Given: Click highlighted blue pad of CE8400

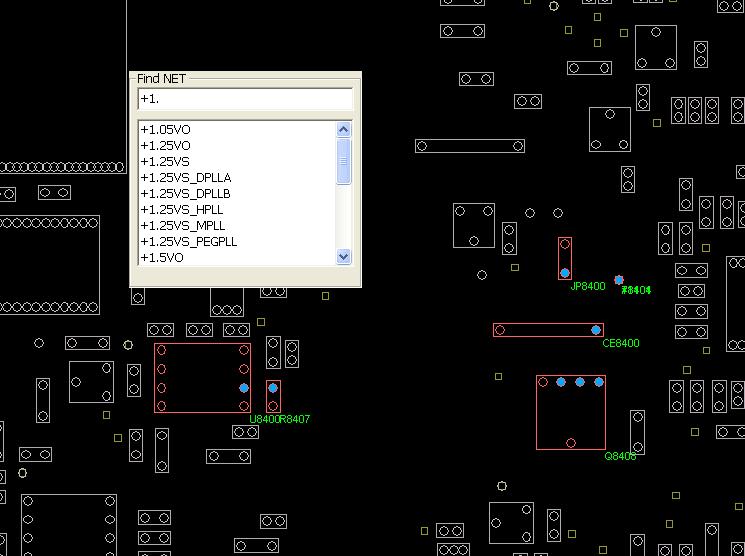Looking at the screenshot, I should [x=596, y=330].
